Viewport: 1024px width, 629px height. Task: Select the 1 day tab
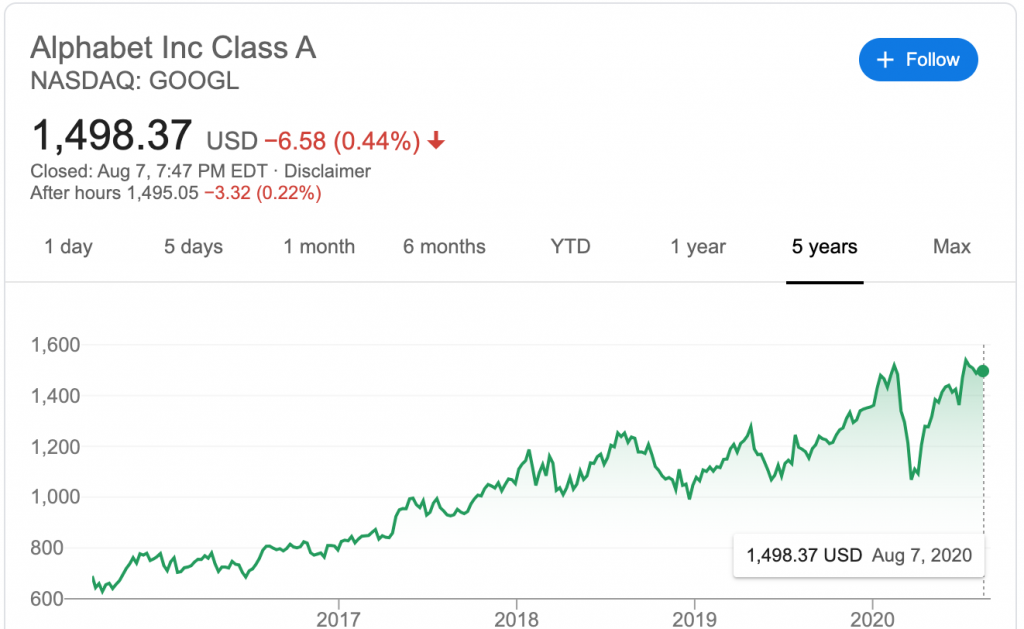tap(68, 247)
